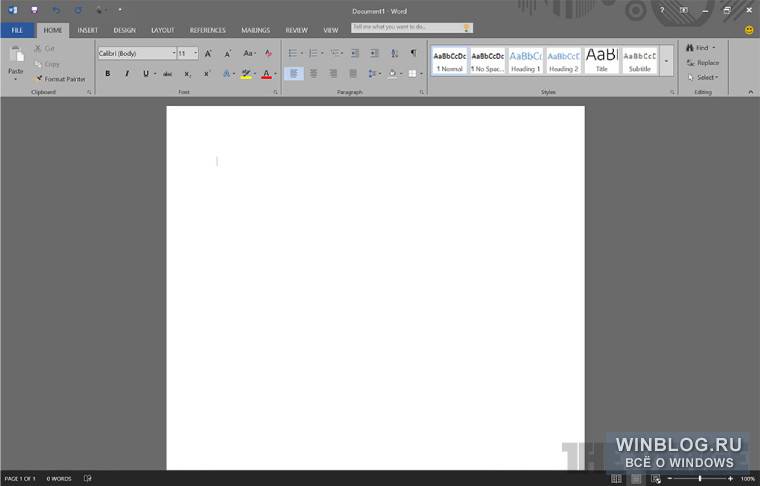Image resolution: width=760 pixels, height=486 pixels.
Task: Apply subscript formatting
Action: point(187,74)
